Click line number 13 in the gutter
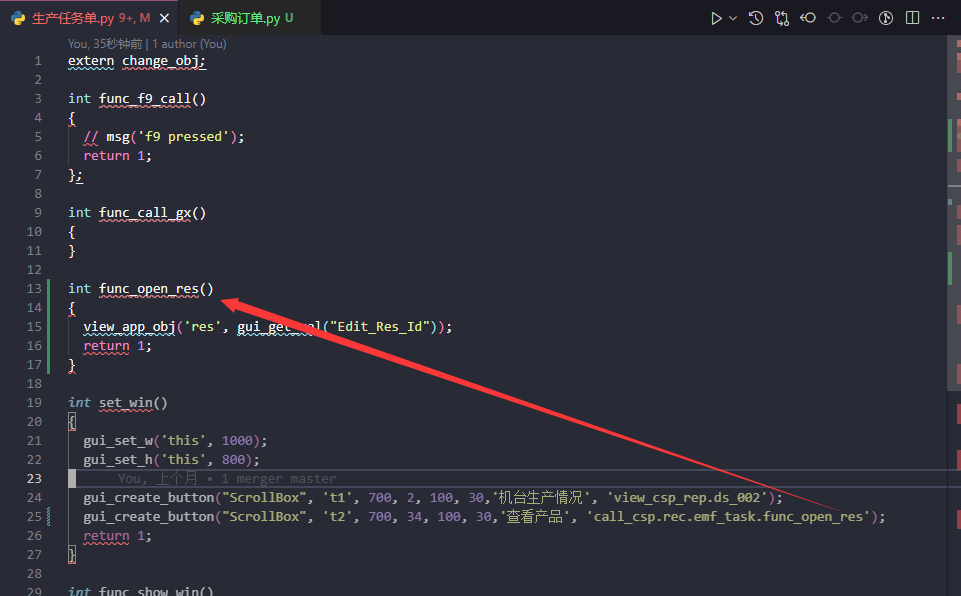Viewport: 961px width, 596px height. click(38, 289)
